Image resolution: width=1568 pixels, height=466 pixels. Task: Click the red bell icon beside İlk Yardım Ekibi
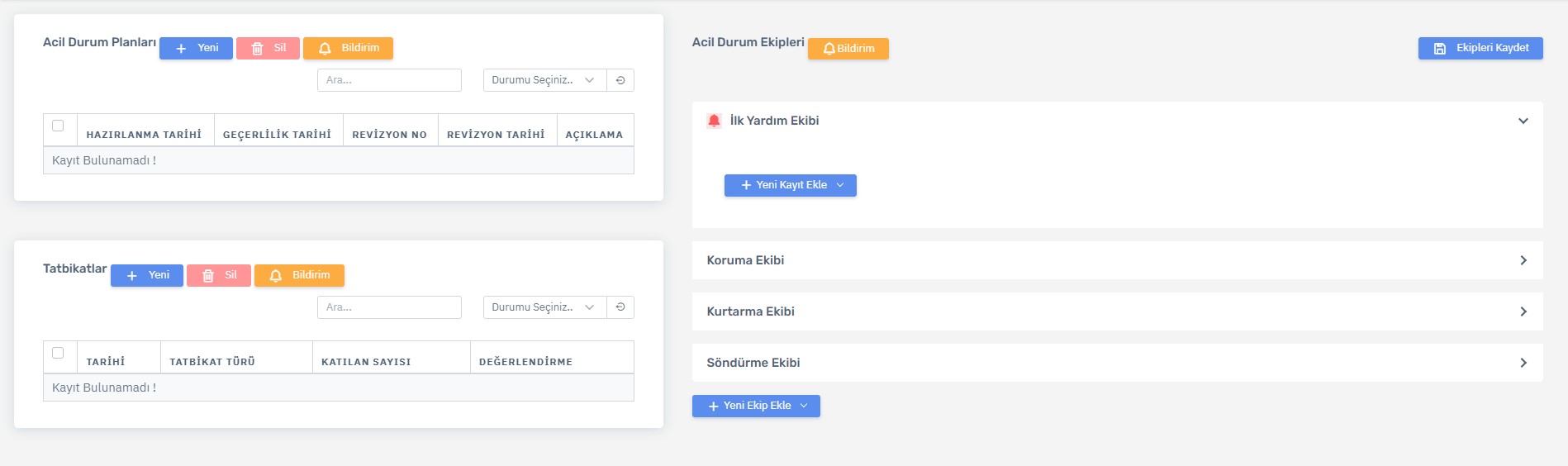coord(714,121)
